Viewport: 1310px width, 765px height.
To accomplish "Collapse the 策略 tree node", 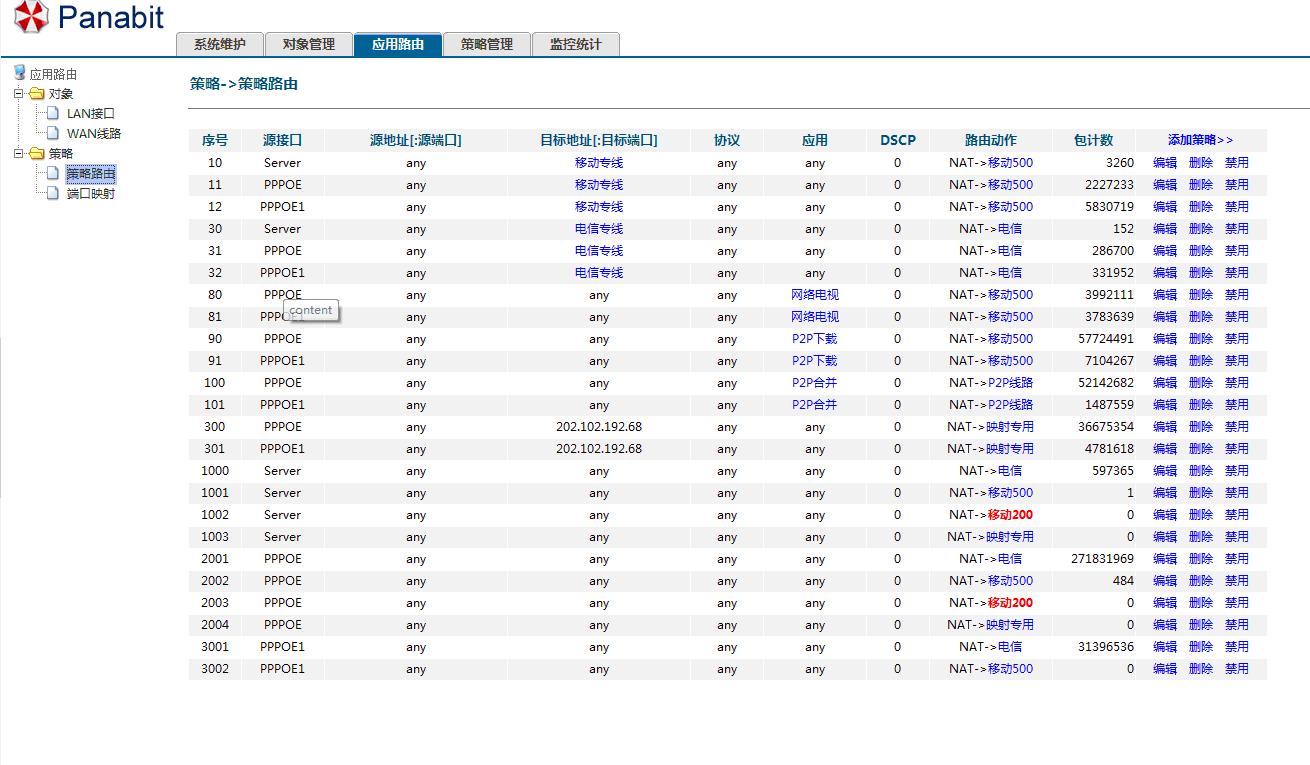I will coord(18,154).
